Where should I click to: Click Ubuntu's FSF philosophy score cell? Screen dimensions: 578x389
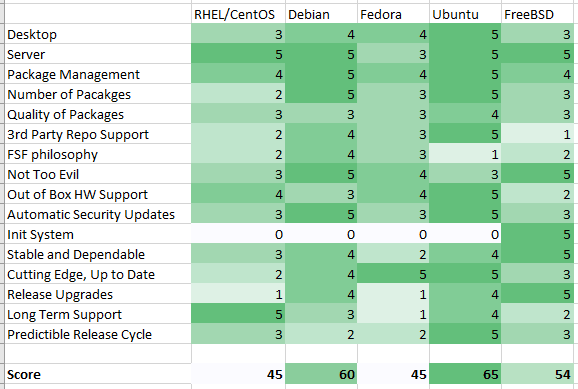(465, 154)
